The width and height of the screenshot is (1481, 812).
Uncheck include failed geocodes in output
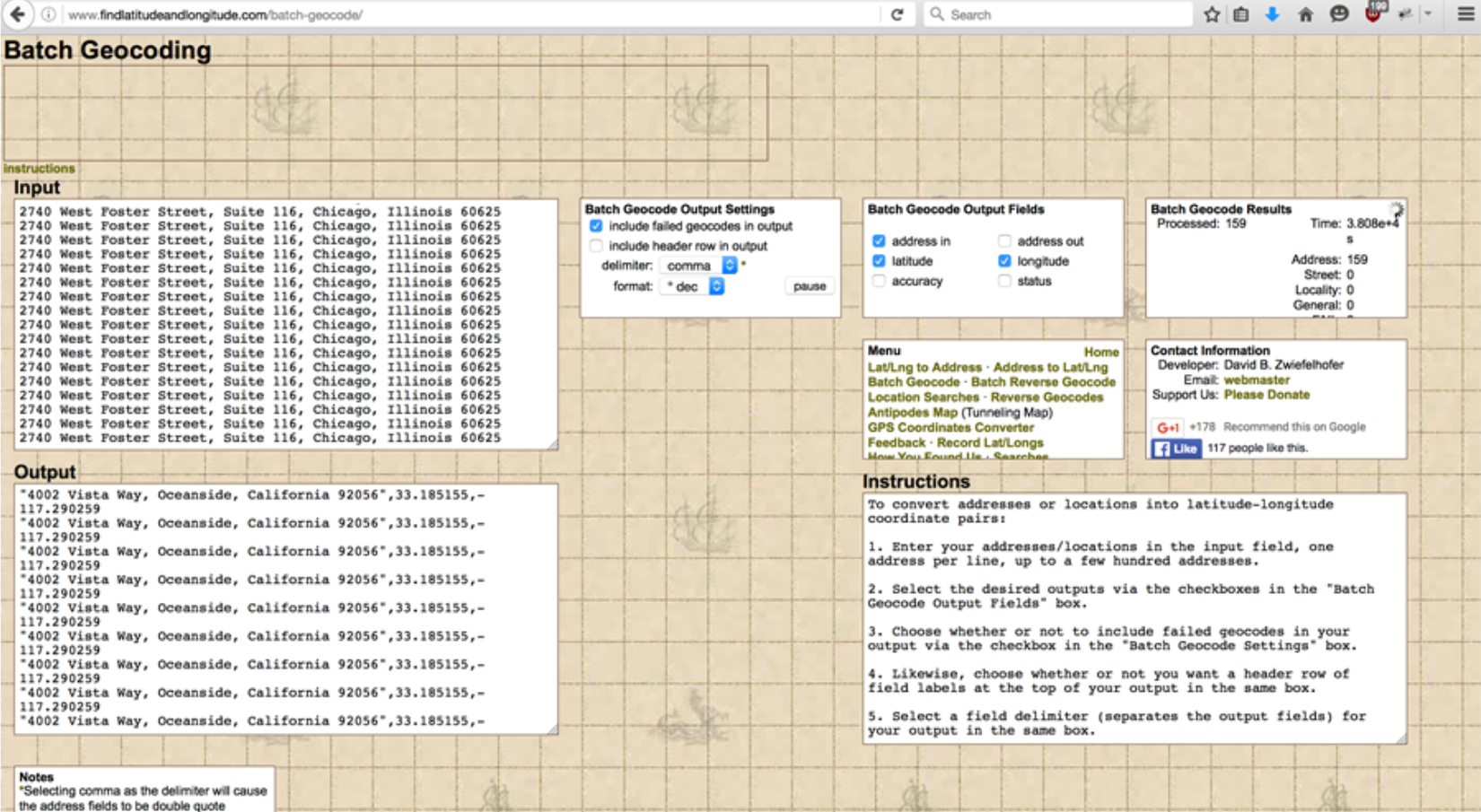pos(596,226)
